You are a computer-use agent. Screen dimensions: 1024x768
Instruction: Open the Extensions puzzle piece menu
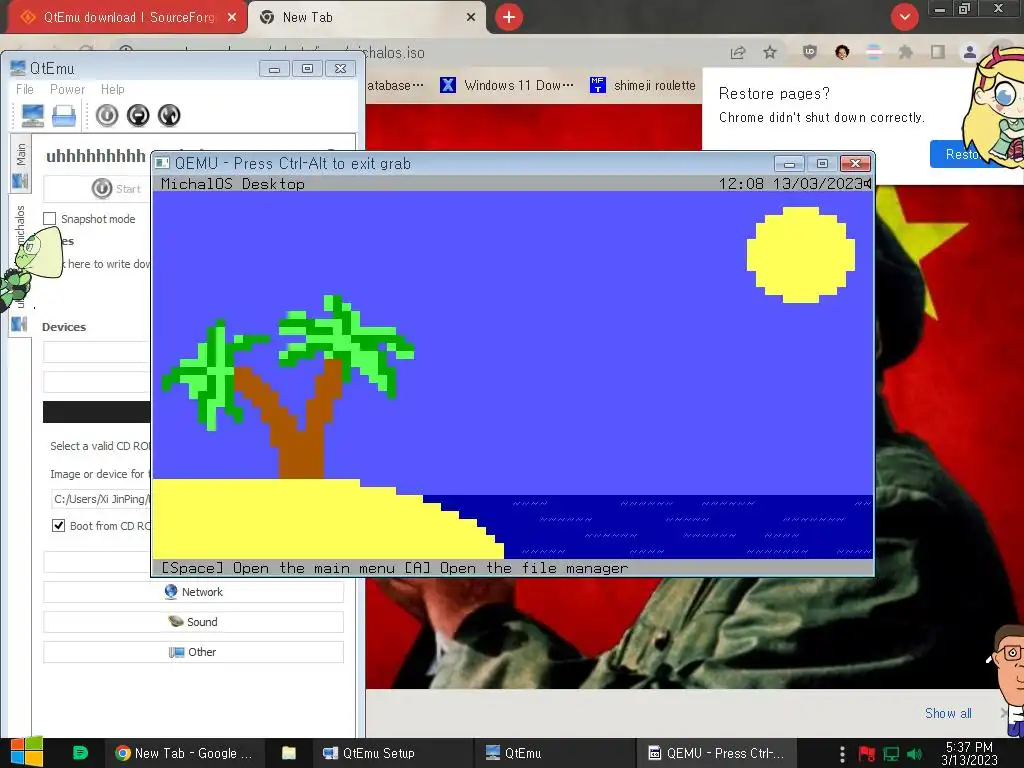point(905,52)
